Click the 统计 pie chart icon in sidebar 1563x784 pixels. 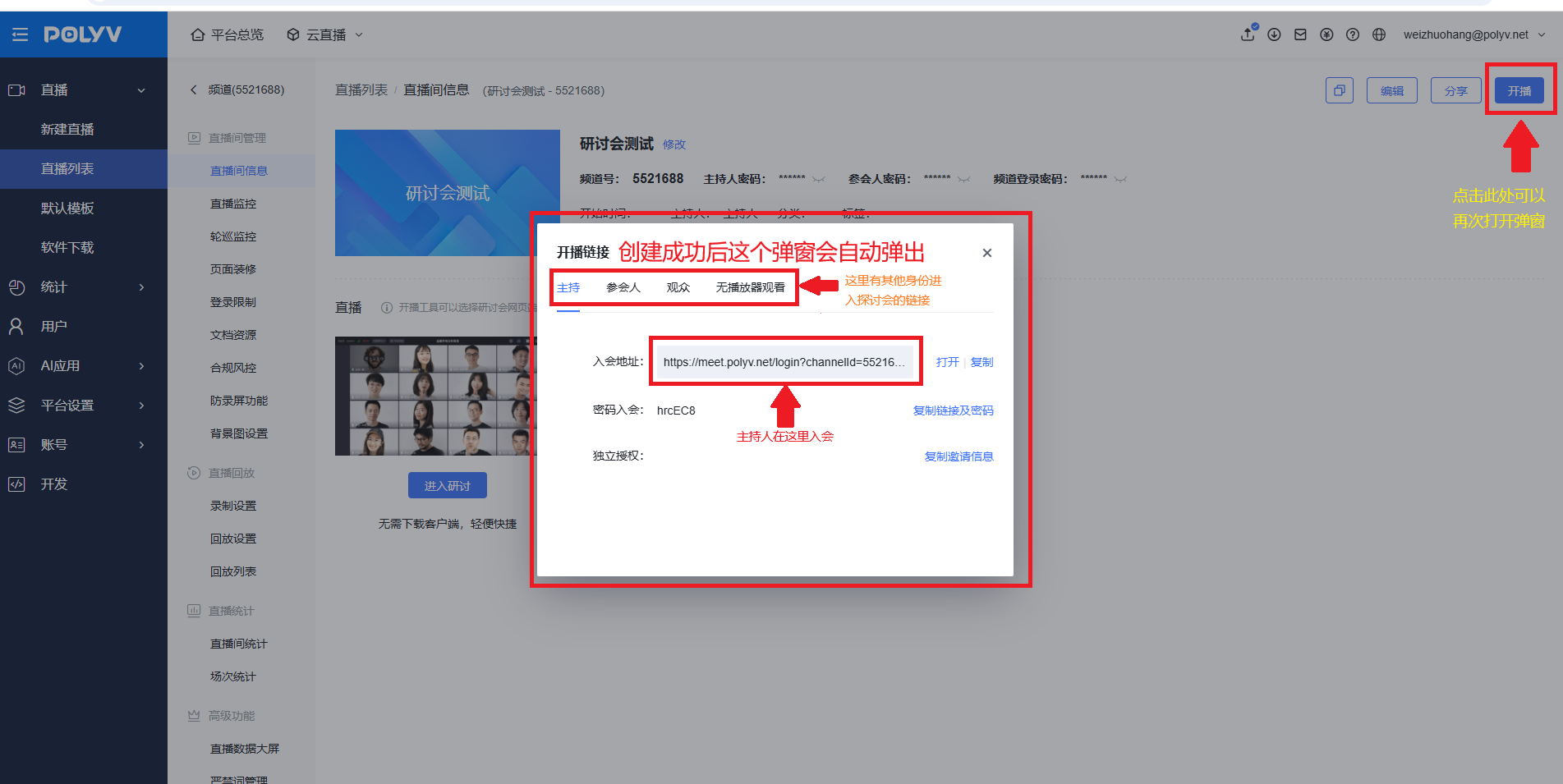[16, 287]
